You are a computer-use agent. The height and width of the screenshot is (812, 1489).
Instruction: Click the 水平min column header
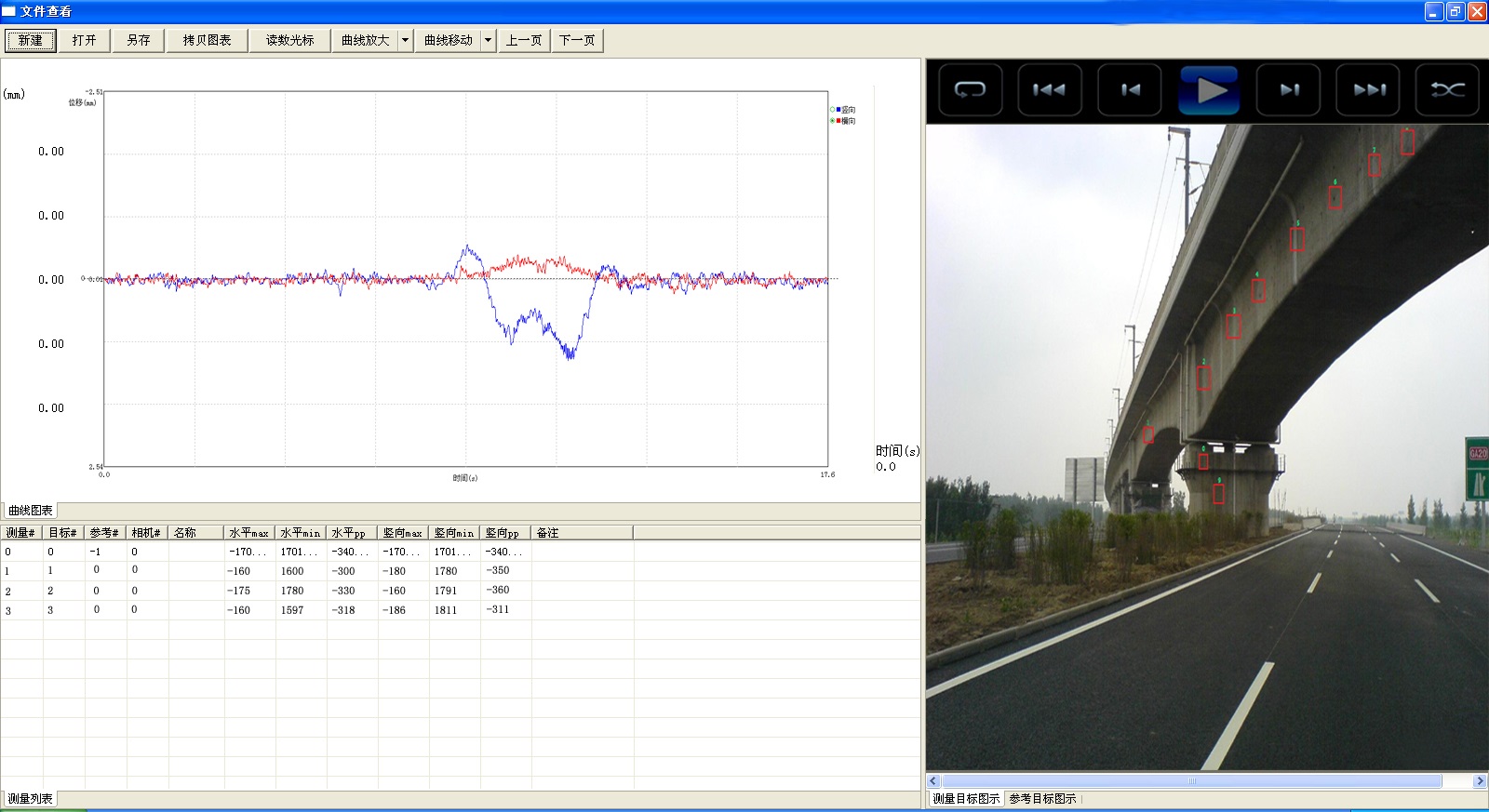301,533
